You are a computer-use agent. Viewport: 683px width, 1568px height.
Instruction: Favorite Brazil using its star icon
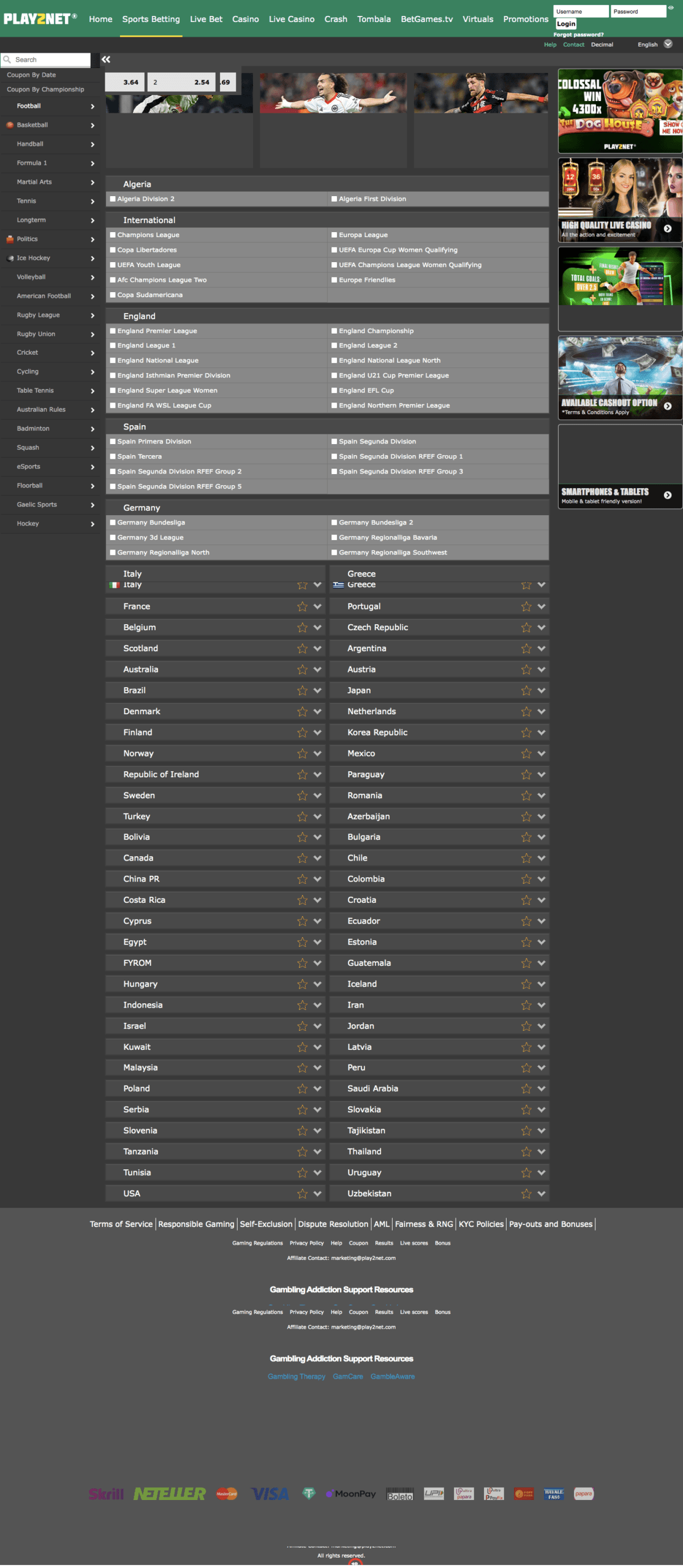tap(302, 690)
